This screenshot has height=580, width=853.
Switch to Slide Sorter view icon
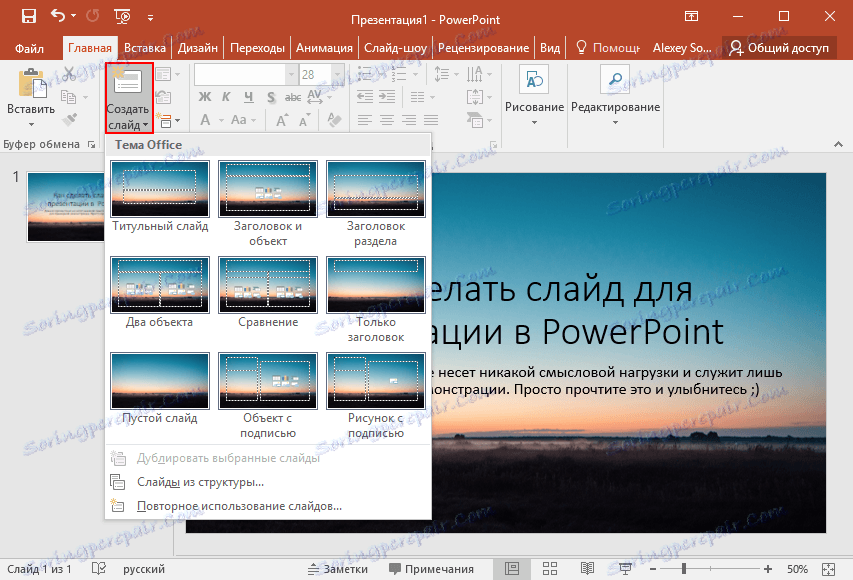pyautogui.click(x=550, y=569)
